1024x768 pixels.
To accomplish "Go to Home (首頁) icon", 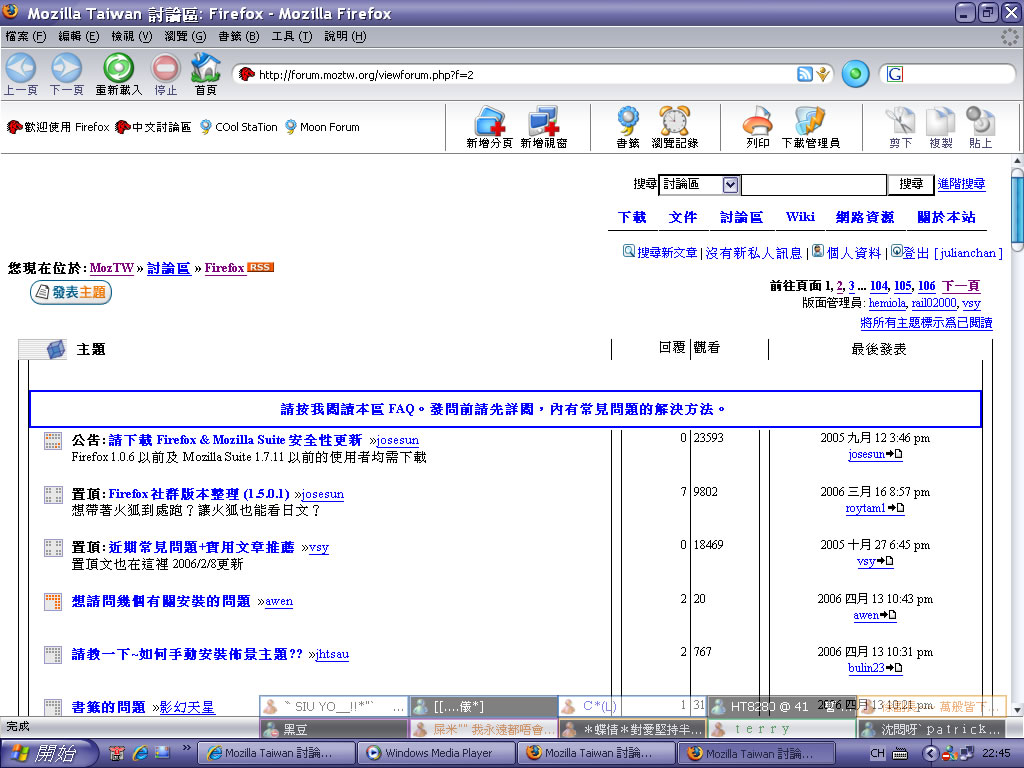I will coord(206,68).
